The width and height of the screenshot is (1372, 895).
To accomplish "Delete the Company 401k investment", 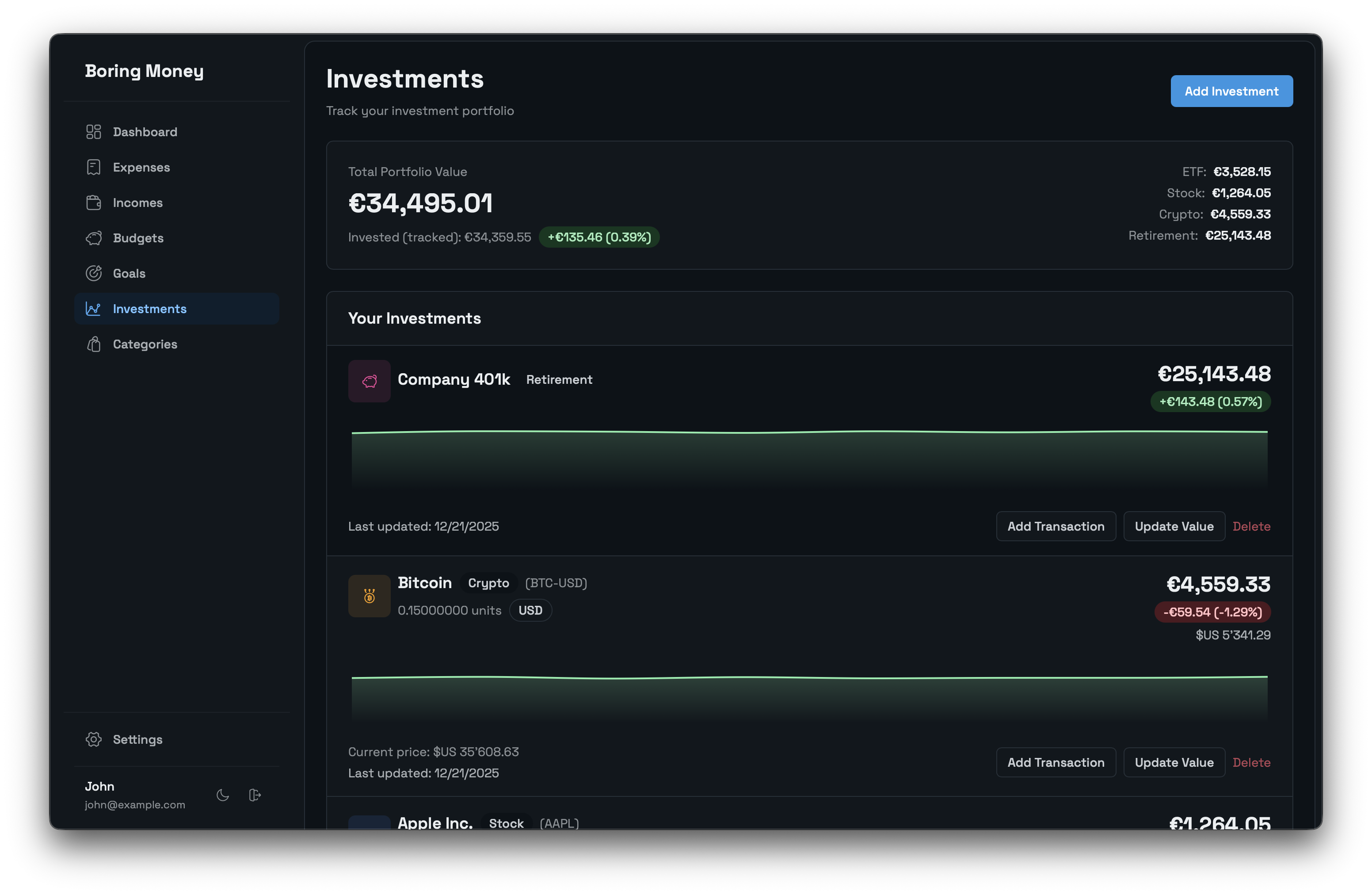I will [x=1251, y=527].
